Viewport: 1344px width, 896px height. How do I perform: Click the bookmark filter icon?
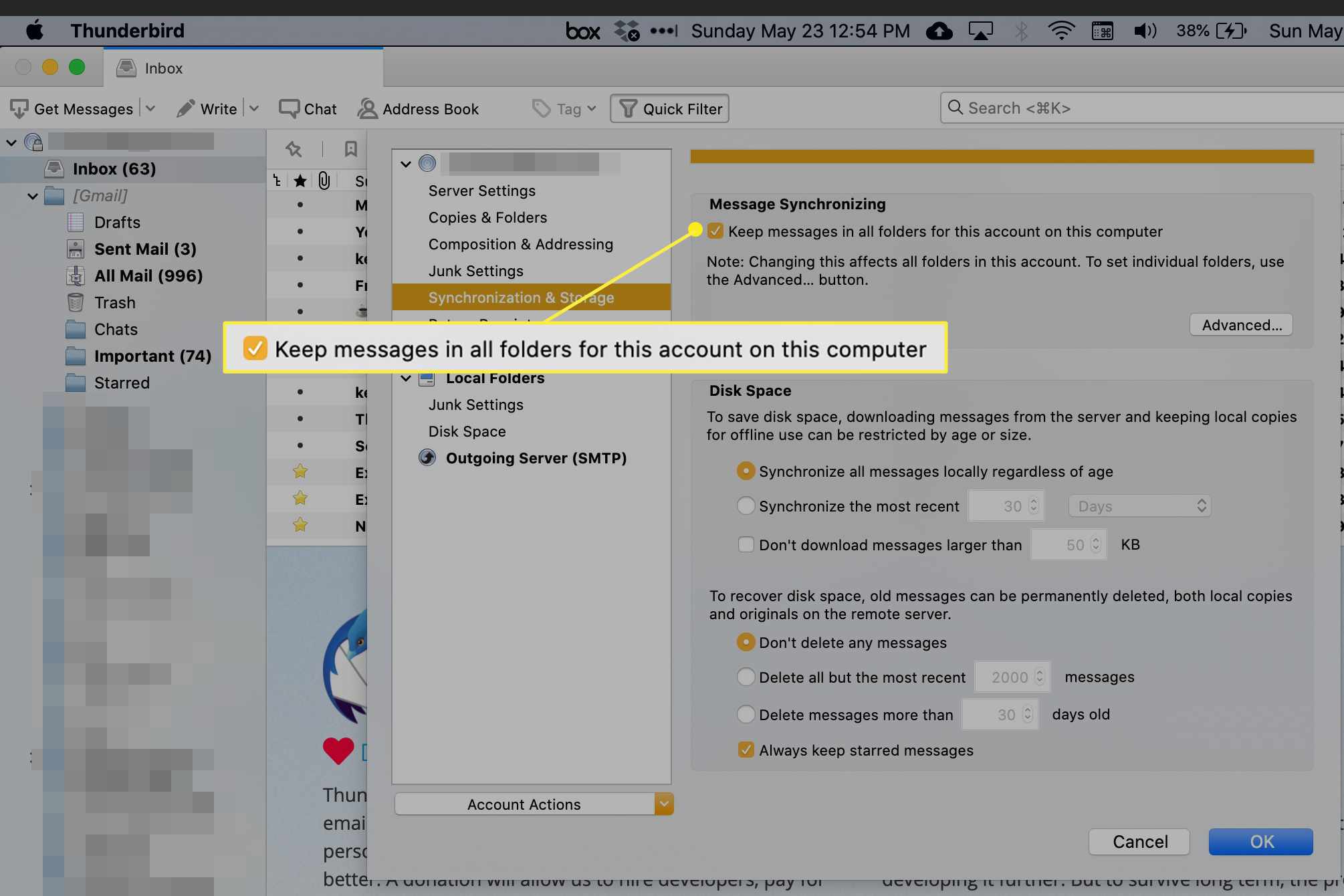coord(350,148)
